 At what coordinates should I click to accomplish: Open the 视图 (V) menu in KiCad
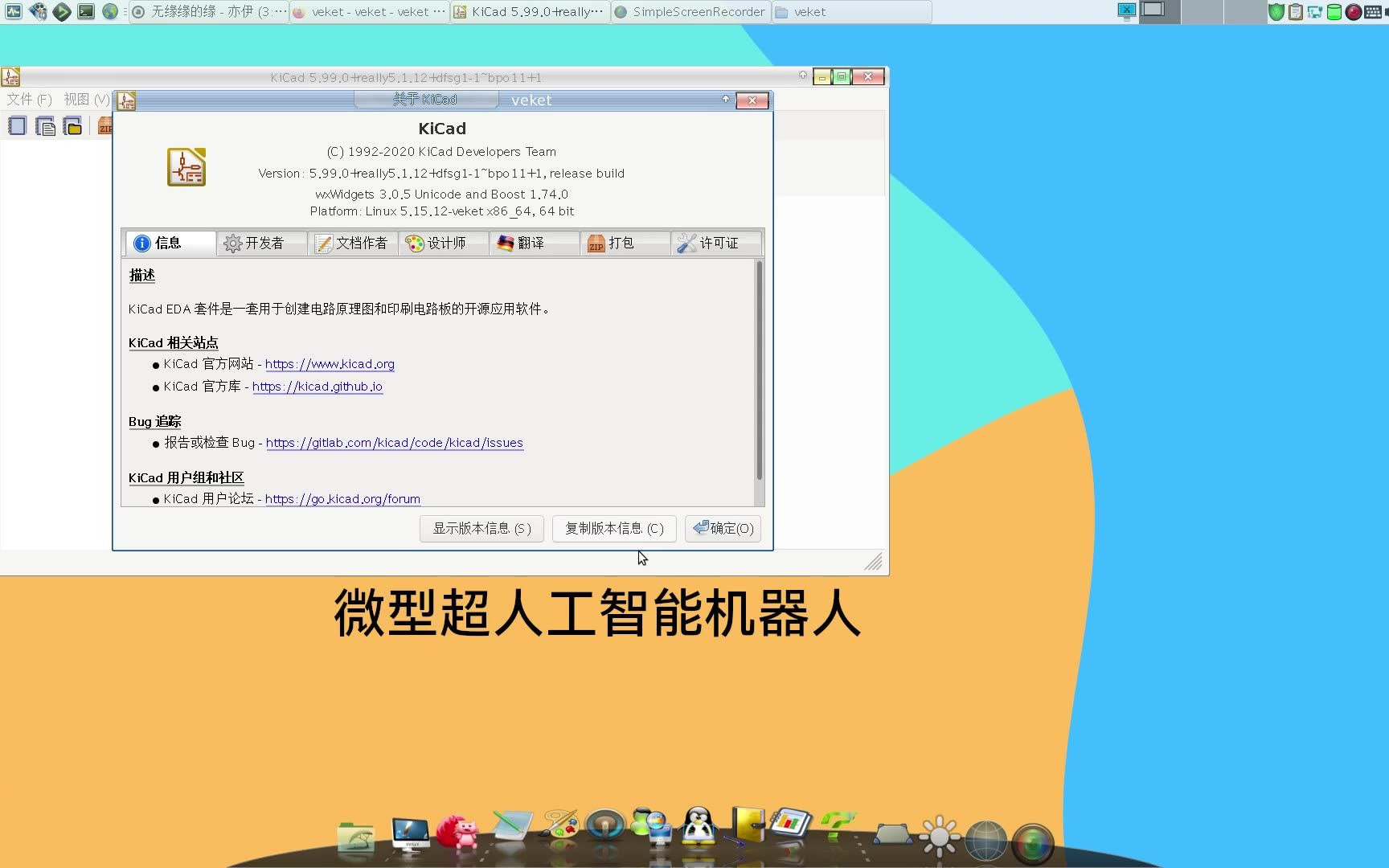tap(87, 100)
